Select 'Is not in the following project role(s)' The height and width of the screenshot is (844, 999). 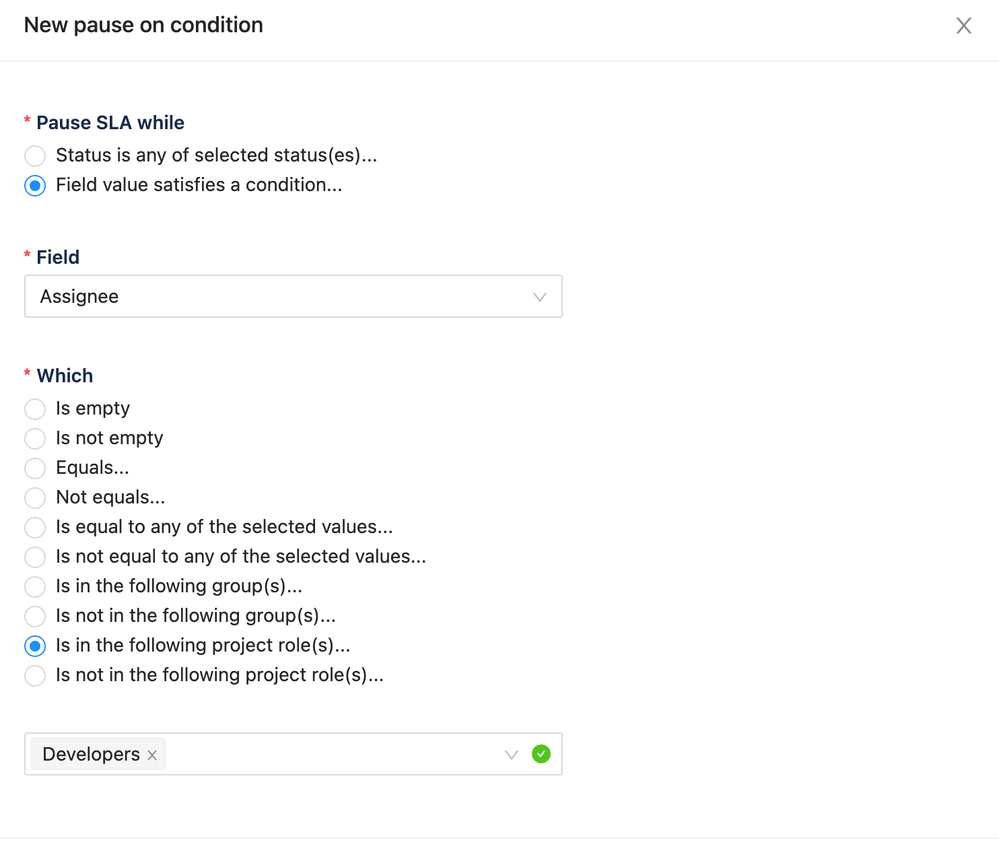[x=35, y=676]
